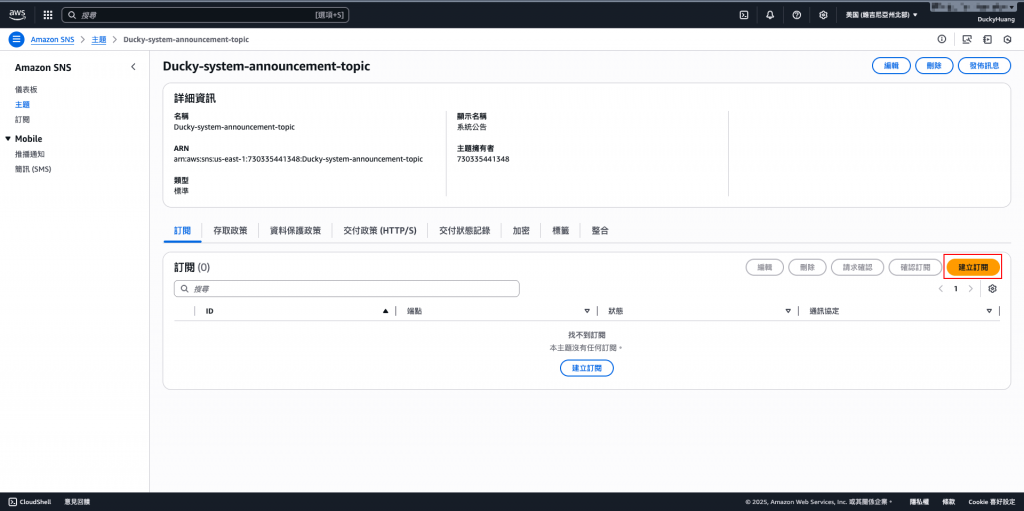This screenshot has width=1024, height=511.
Task: Click the 刪除 button for the topic
Action: (x=934, y=66)
